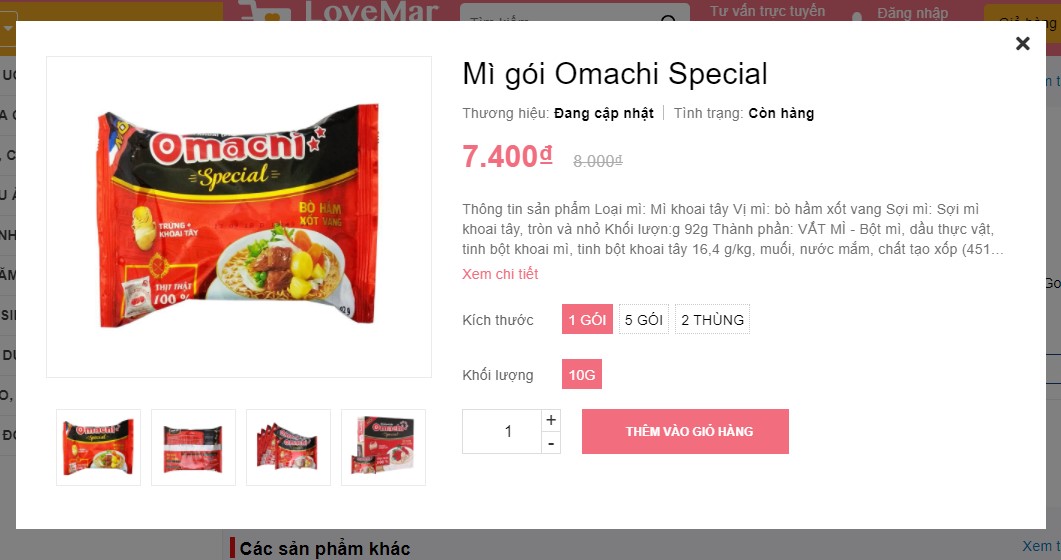
Task: Show the third multi-pack thumbnail
Action: pos(288,447)
